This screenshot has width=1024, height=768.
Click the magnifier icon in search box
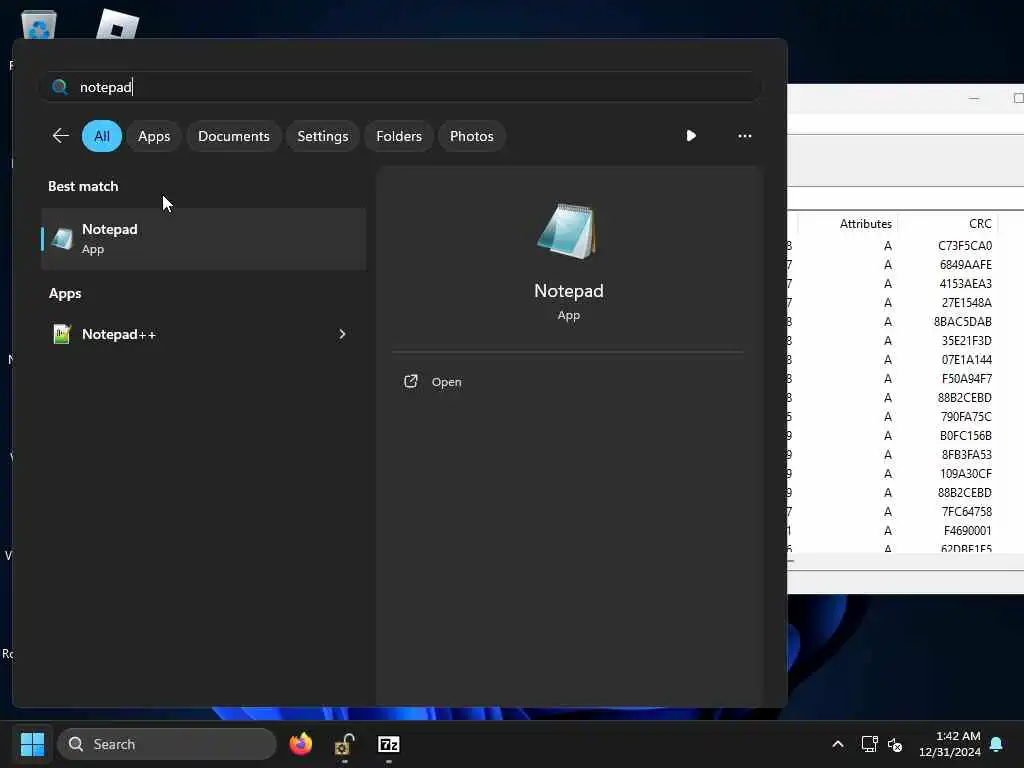(60, 87)
